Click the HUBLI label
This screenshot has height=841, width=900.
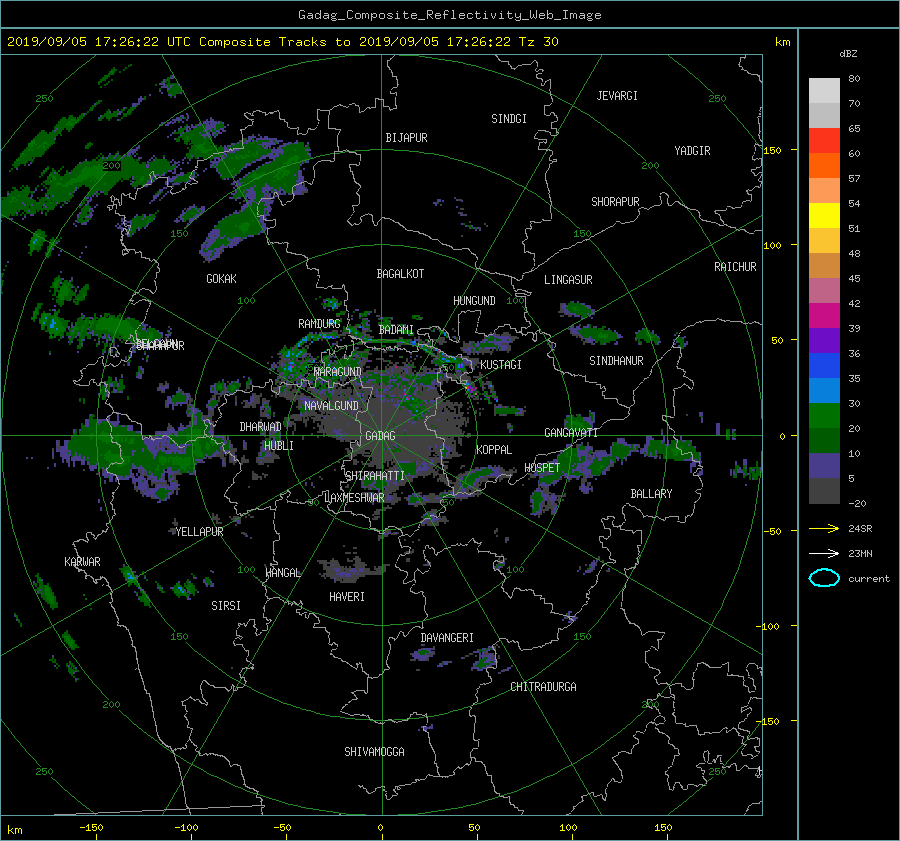tap(279, 446)
